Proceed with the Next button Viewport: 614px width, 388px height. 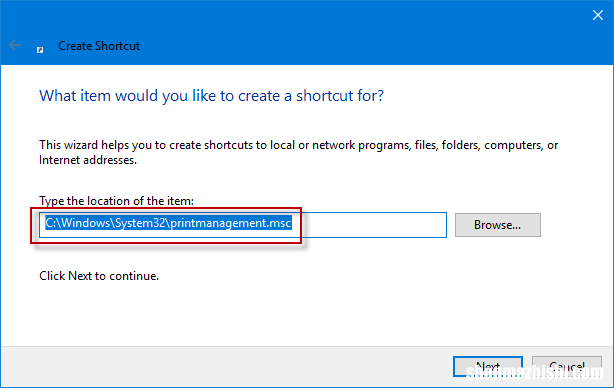[x=488, y=366]
